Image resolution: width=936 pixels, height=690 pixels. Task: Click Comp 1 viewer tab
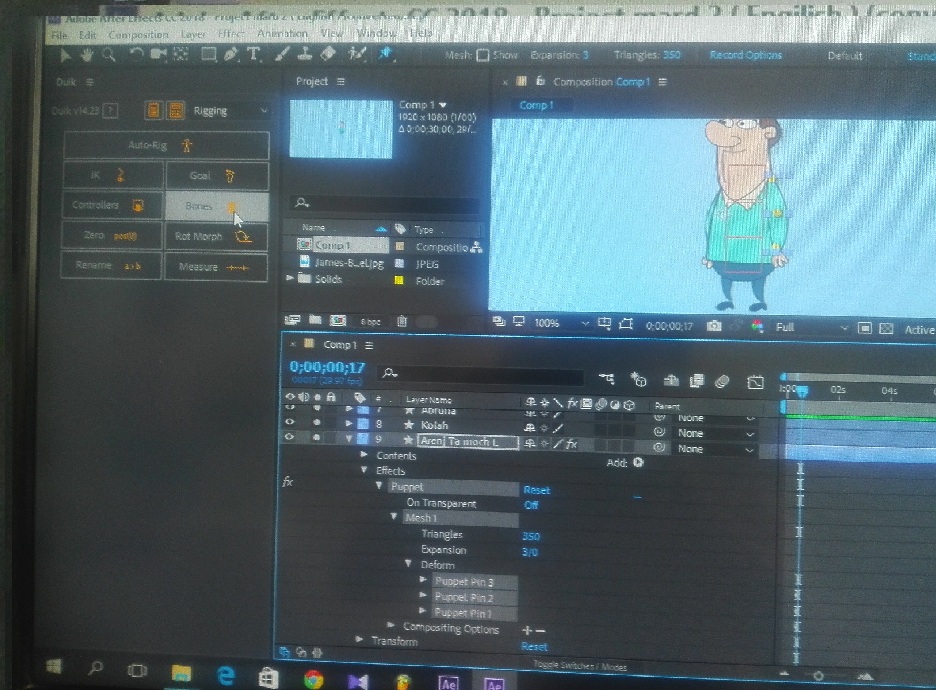[x=536, y=105]
